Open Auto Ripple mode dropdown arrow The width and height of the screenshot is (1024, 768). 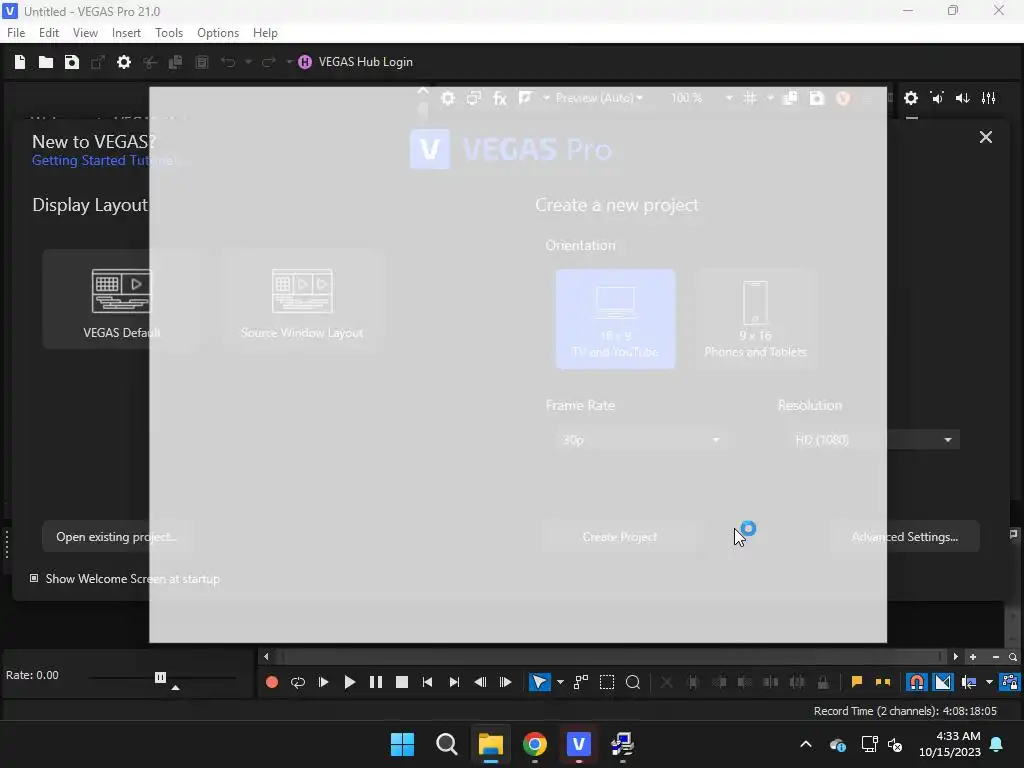point(989,682)
